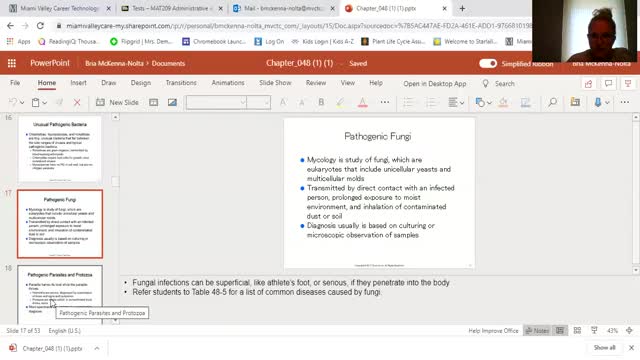
Task: Click the Delete slide red X icon
Action: point(77,102)
